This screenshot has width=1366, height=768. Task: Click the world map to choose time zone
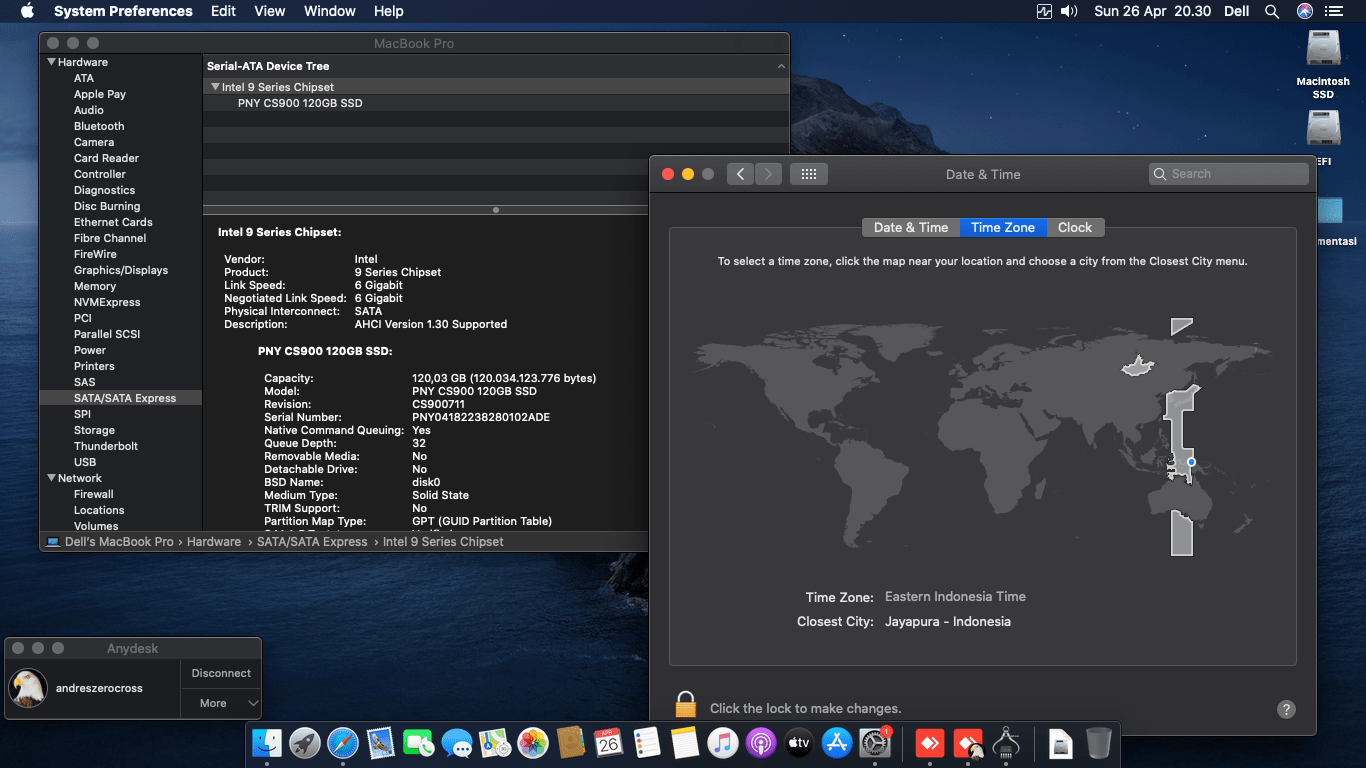point(982,437)
